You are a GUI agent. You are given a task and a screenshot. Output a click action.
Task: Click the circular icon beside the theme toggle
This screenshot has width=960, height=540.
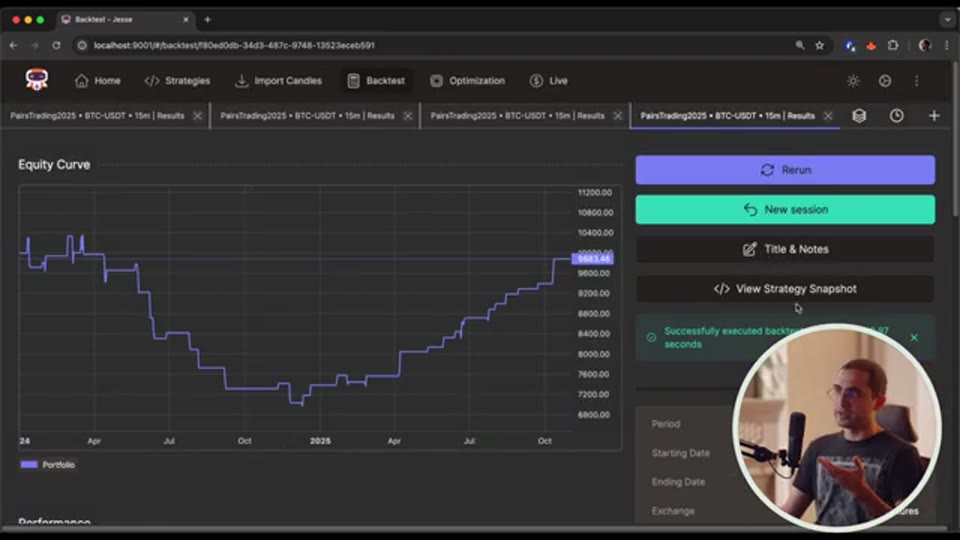tap(885, 81)
